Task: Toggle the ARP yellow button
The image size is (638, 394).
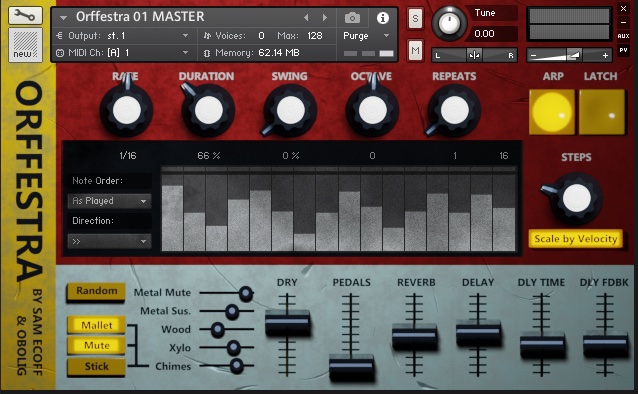Action: [x=552, y=112]
